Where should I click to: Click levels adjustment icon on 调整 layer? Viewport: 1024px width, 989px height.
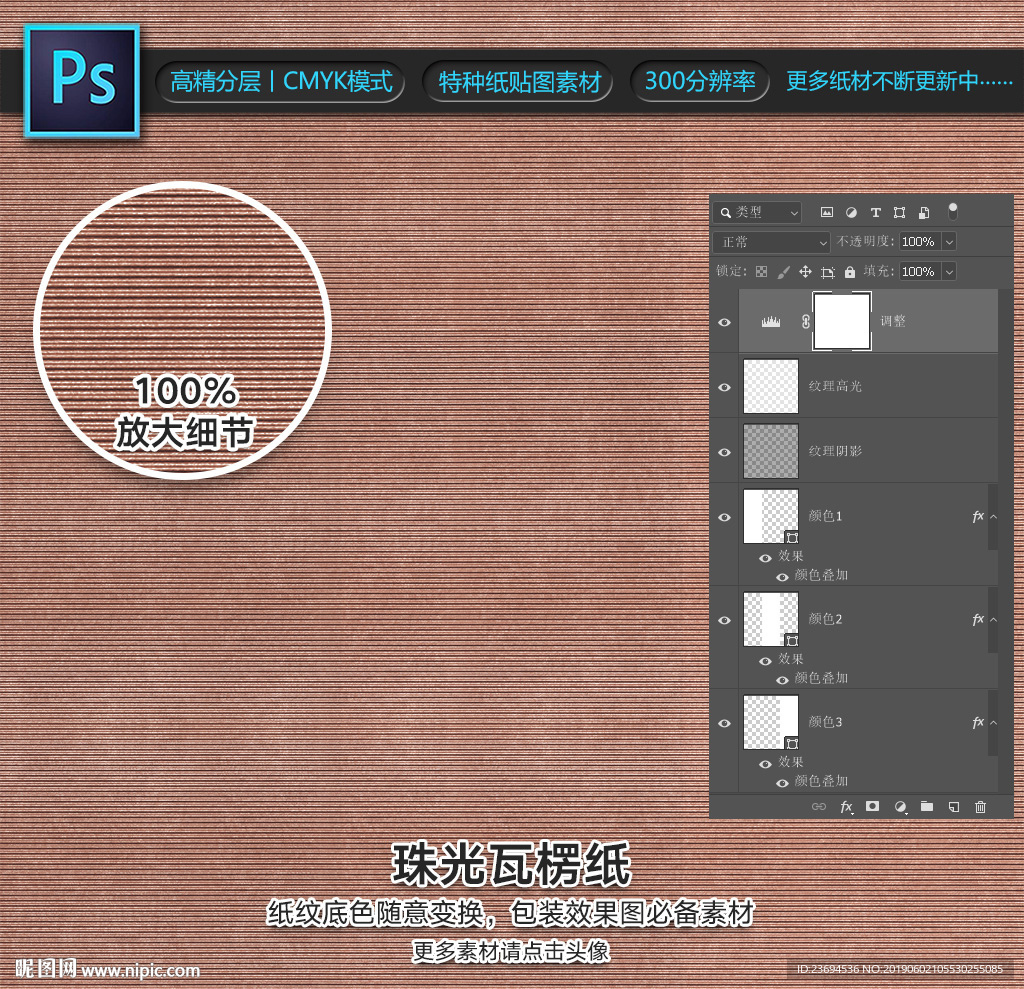pos(771,321)
